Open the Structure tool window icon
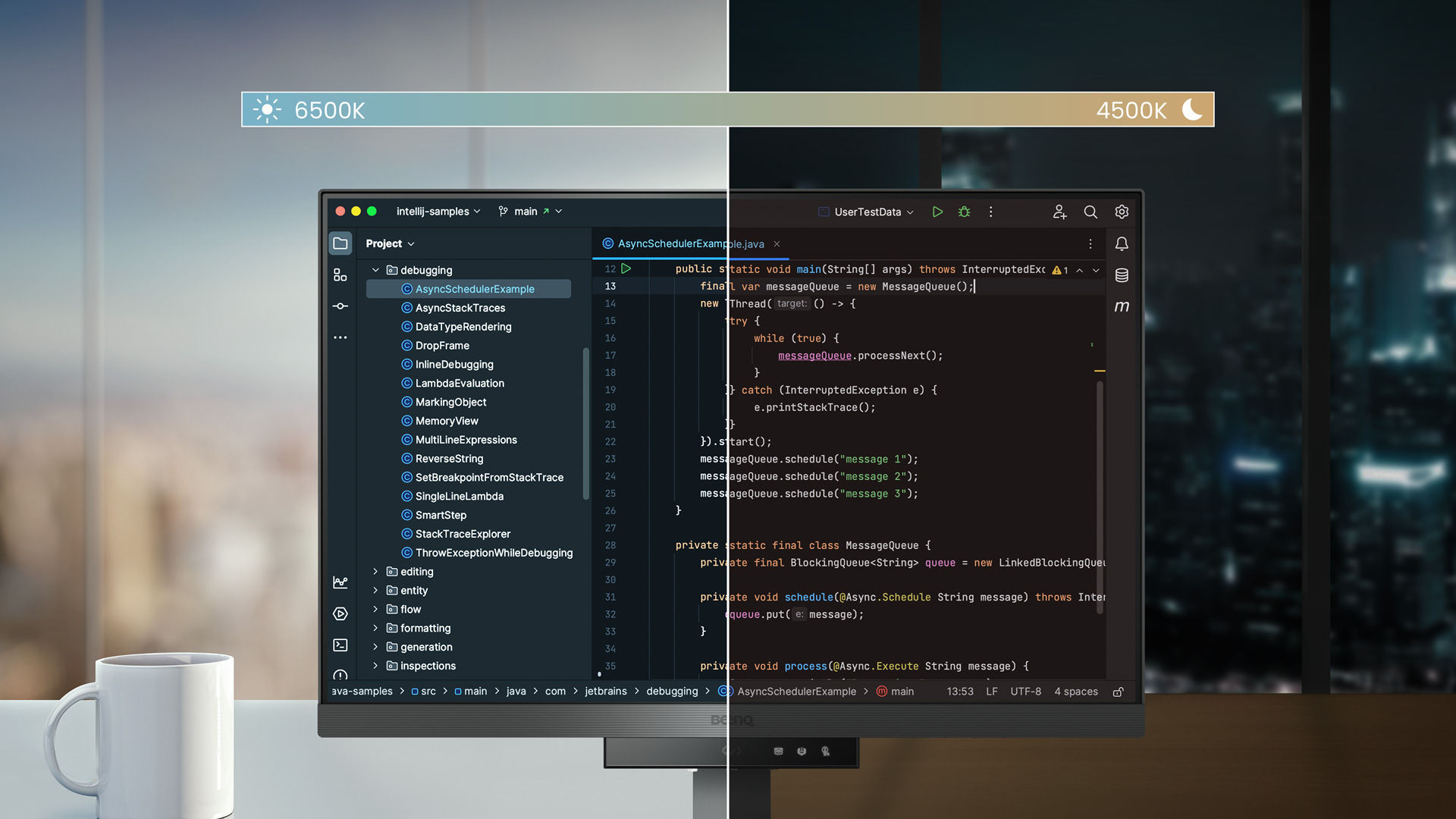The image size is (1456, 819). 340,275
